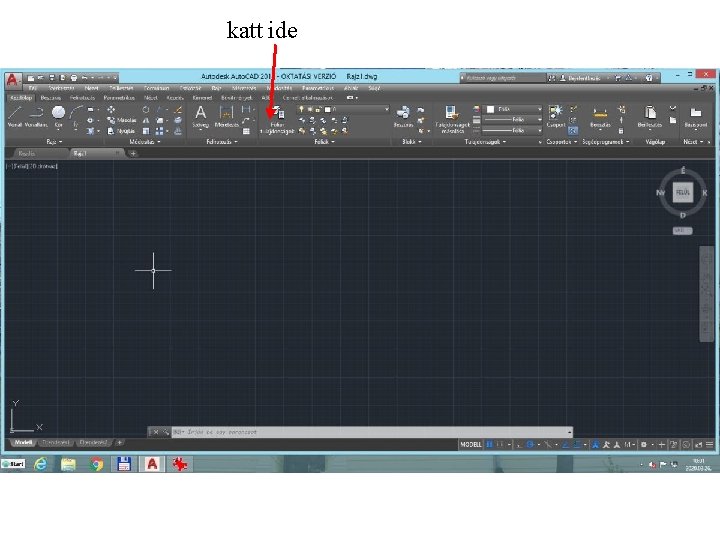The image size is (720, 540).
Task: Toggle MODELL space button in status bar
Action: click(x=471, y=444)
